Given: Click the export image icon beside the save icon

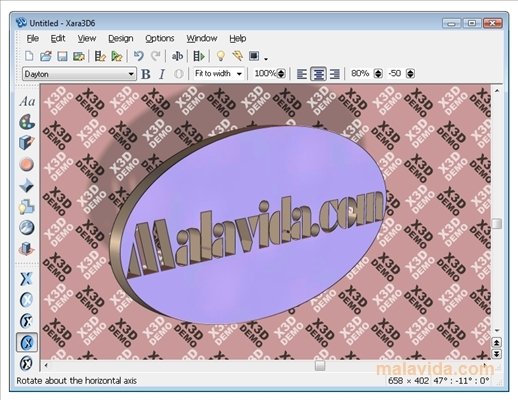Looking at the screenshot, I should (x=79, y=56).
